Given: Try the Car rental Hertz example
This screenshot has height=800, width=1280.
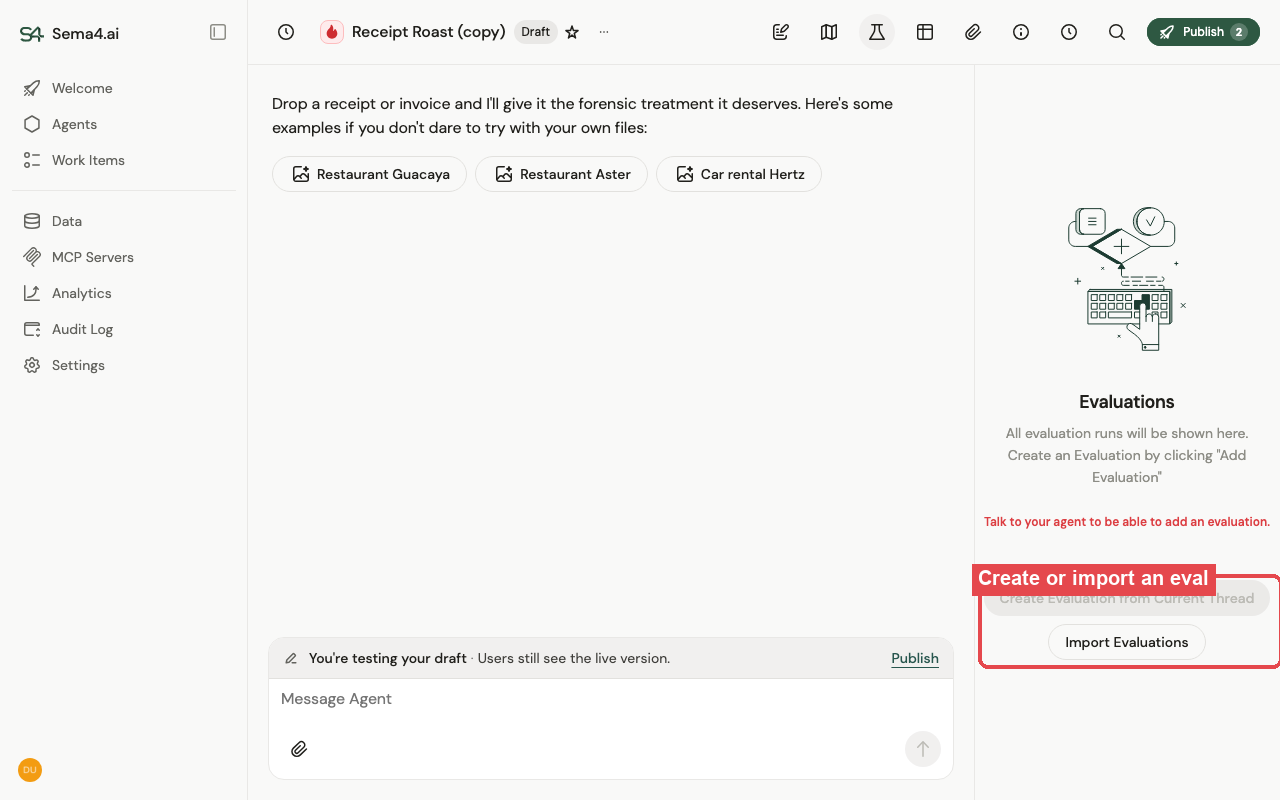Looking at the screenshot, I should 739,174.
